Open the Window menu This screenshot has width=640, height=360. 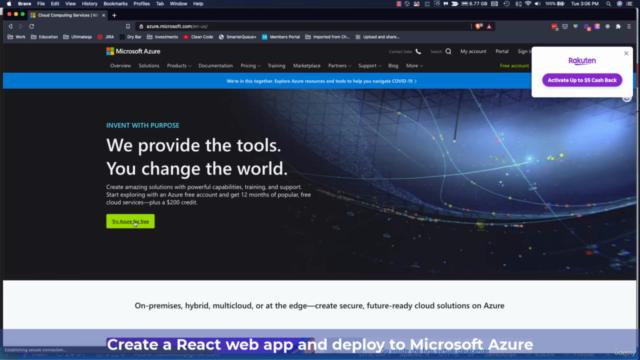point(178,4)
